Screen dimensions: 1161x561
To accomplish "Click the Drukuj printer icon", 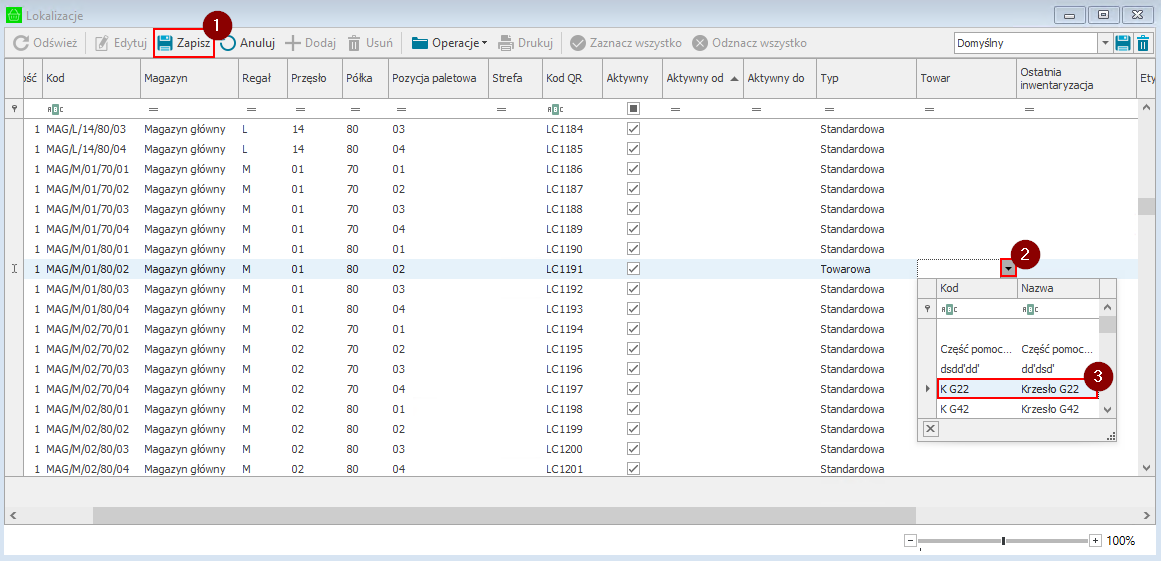I will coord(506,43).
